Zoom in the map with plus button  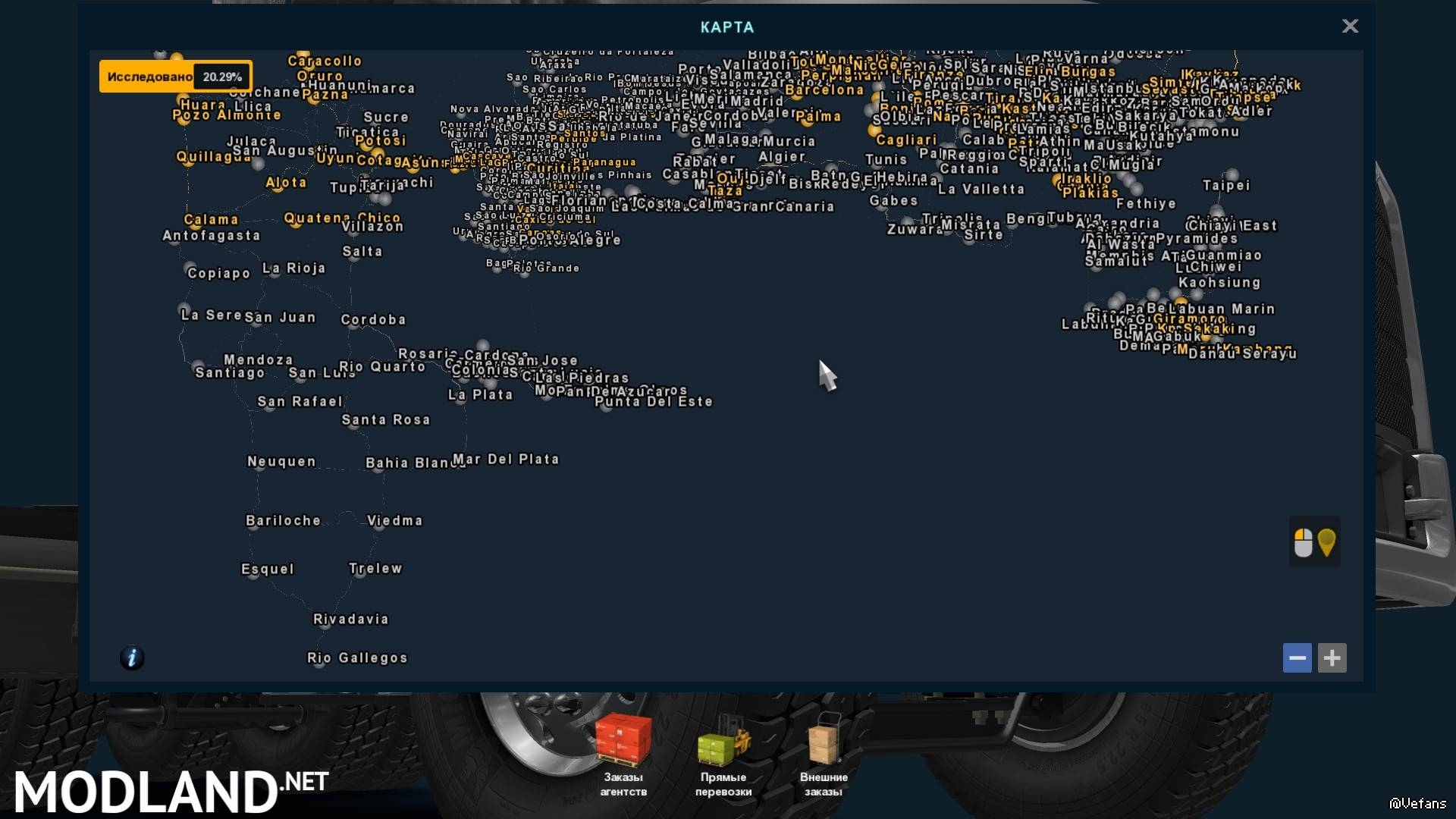point(1332,657)
